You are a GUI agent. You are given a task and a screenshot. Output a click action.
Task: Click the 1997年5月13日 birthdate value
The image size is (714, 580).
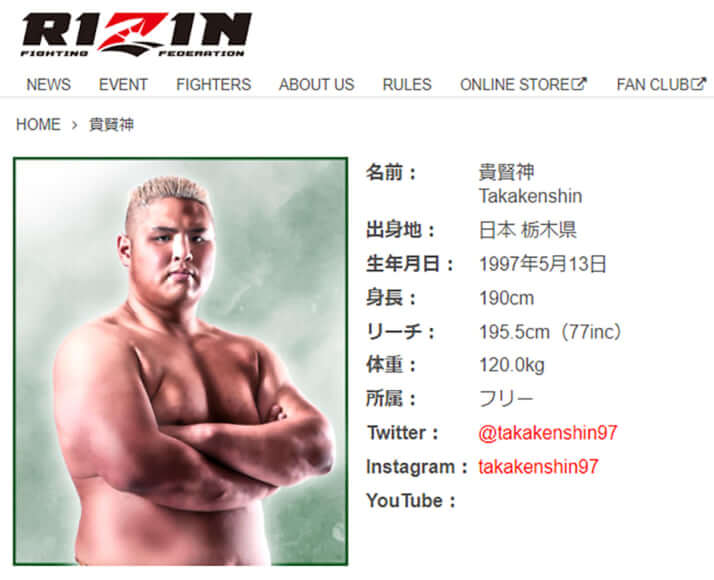pyautogui.click(x=543, y=264)
